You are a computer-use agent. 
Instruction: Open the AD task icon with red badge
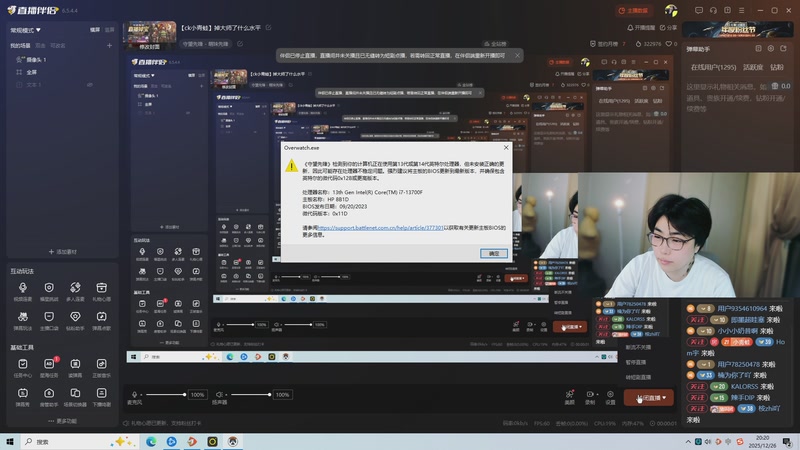tap(49, 367)
